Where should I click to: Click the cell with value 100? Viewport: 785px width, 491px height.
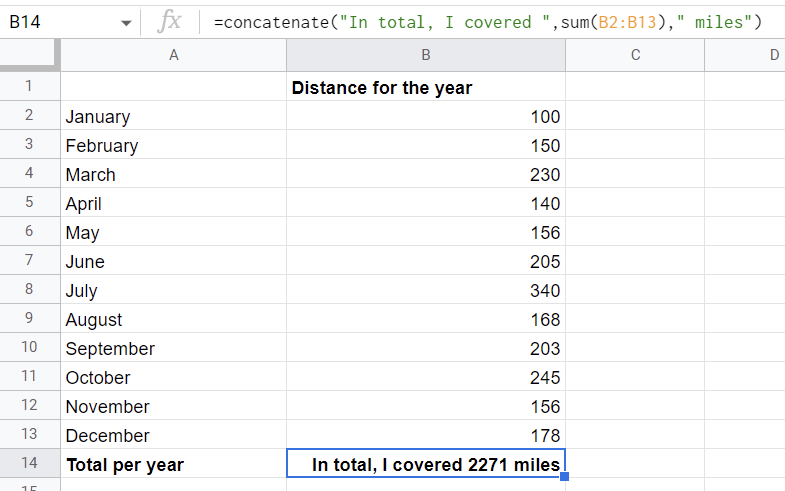tap(426, 116)
